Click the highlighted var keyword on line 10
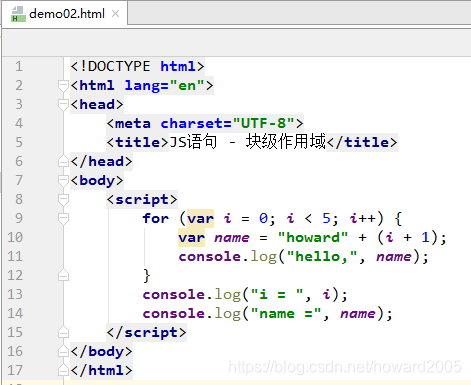The width and height of the screenshot is (471, 385). tap(191, 238)
